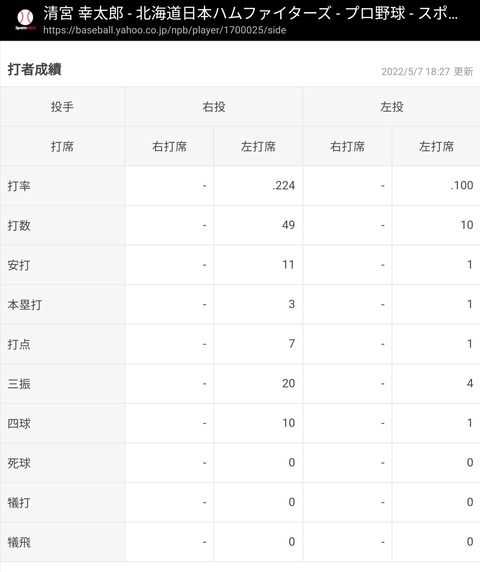The width and height of the screenshot is (480, 572).
Task: Click the .224 batting average value
Action: tap(283, 186)
